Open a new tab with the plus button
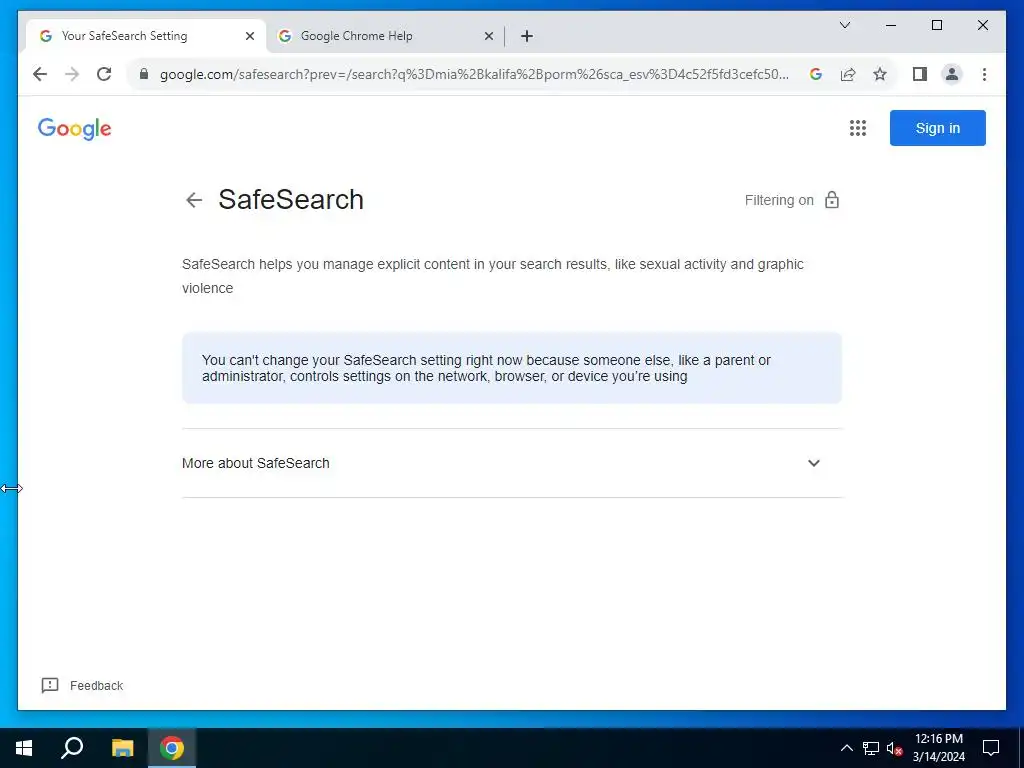1024x768 pixels. [x=527, y=36]
